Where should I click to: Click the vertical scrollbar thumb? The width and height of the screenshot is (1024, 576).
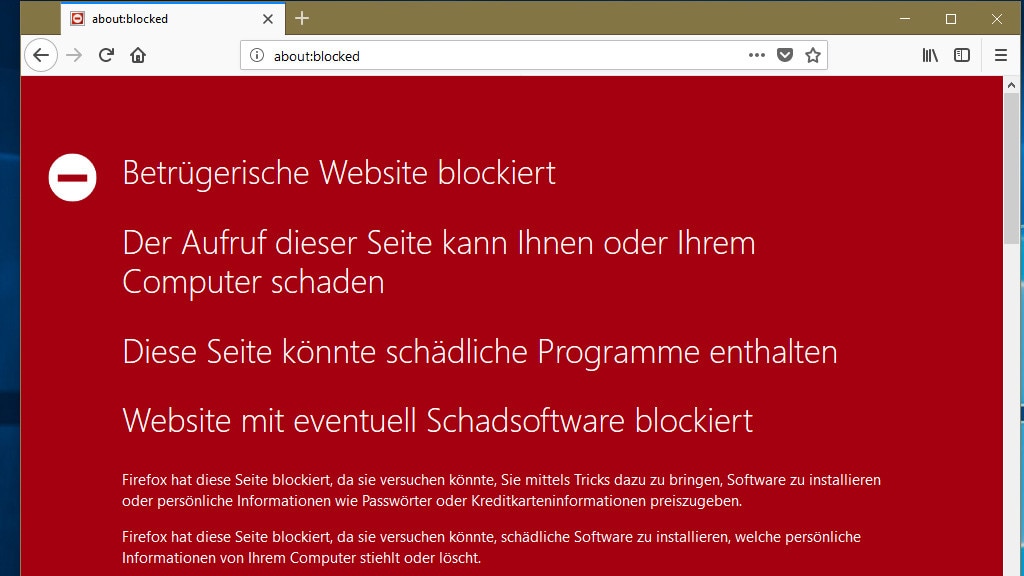pos(1012,168)
